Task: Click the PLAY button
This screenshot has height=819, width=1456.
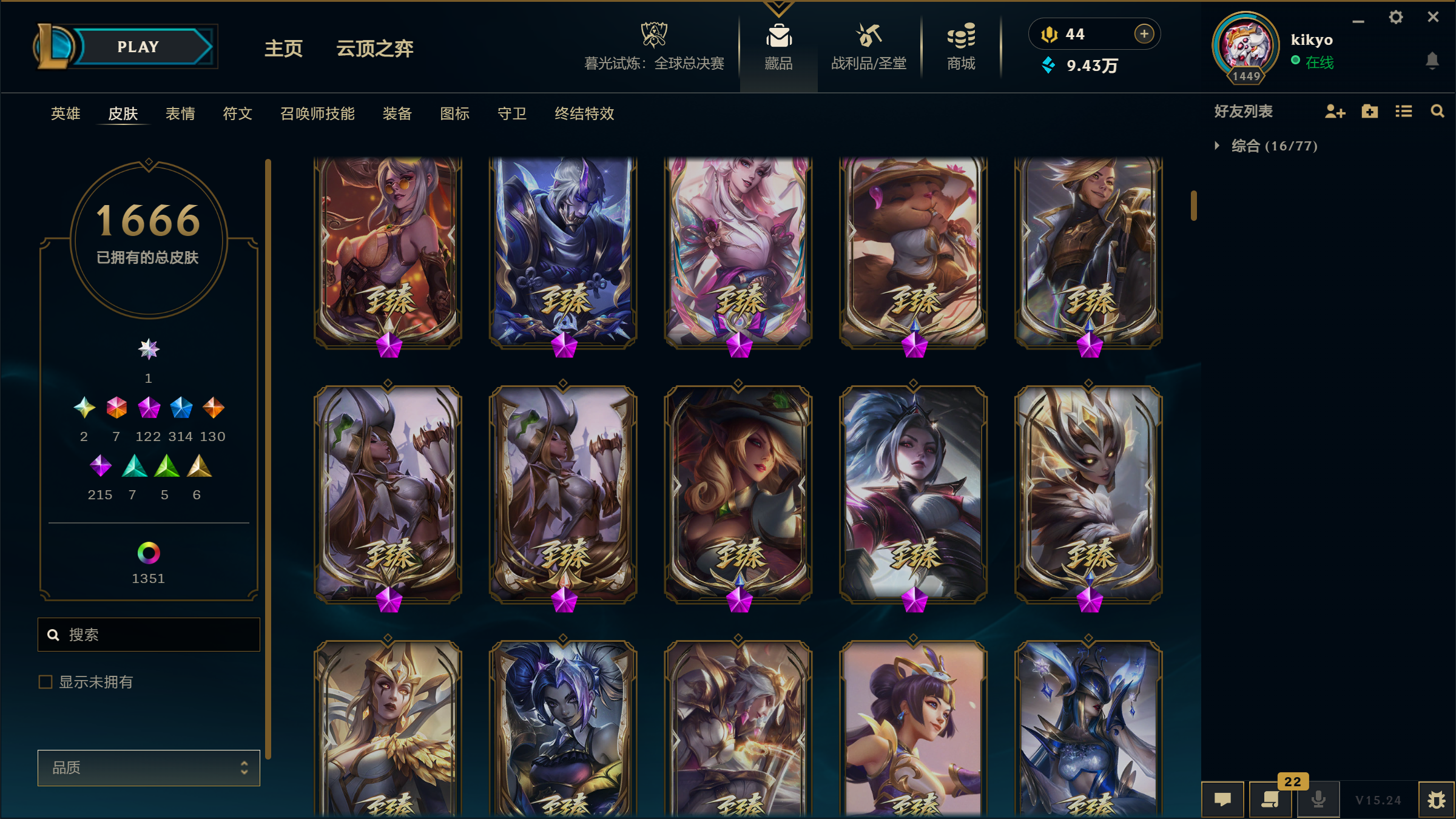Action: (138, 47)
